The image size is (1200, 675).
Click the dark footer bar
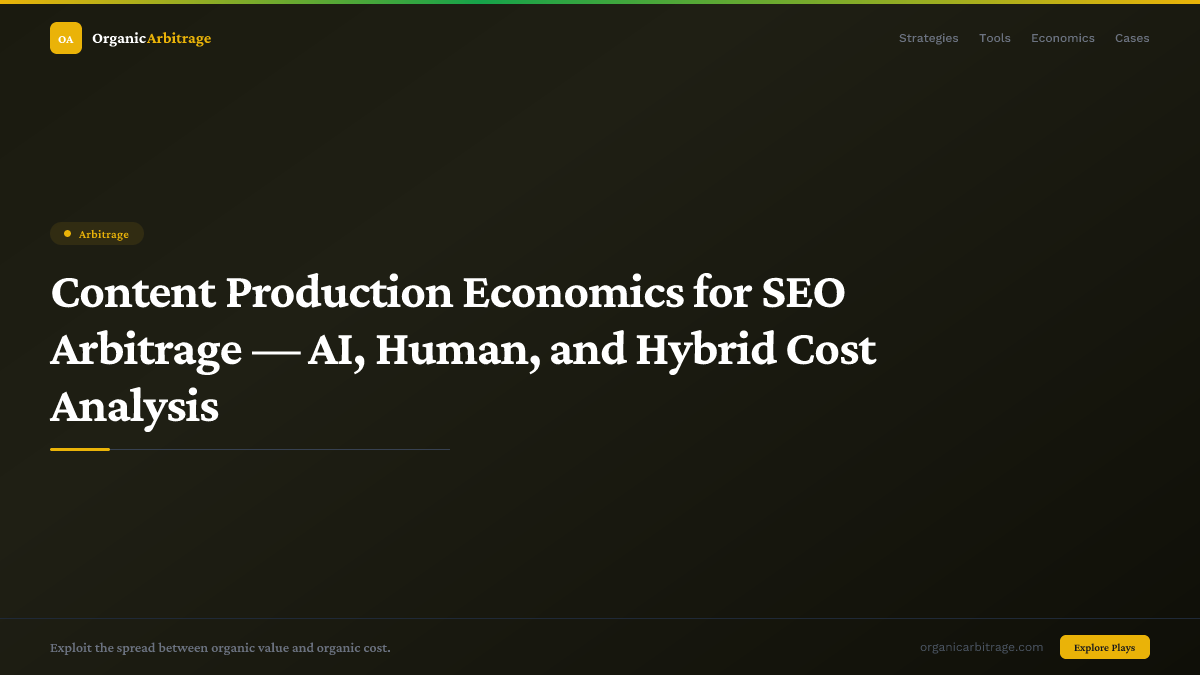(x=600, y=647)
